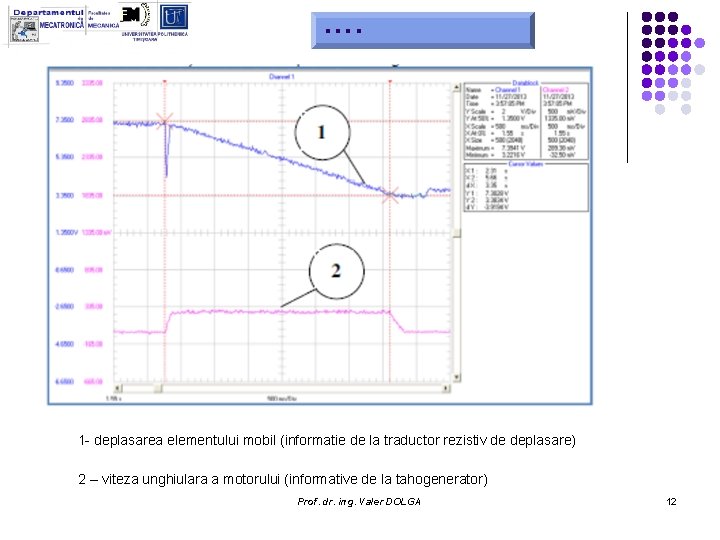Click the second vertical cursor's top marker
Viewport: 720px width, 540px height.
pyautogui.click(x=390, y=82)
